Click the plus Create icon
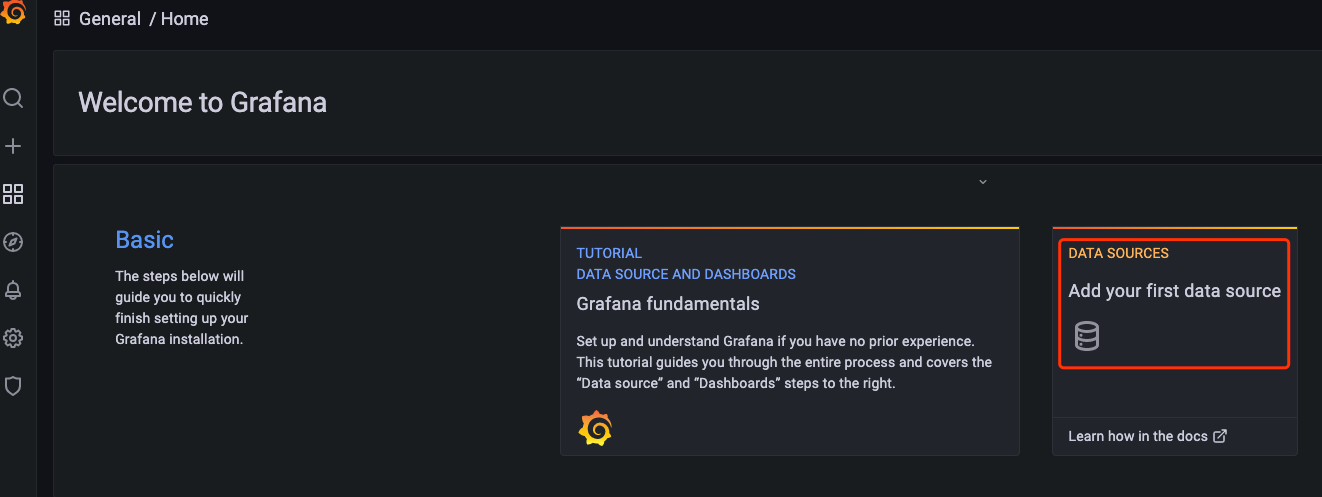This screenshot has width=1322, height=497. 13,146
